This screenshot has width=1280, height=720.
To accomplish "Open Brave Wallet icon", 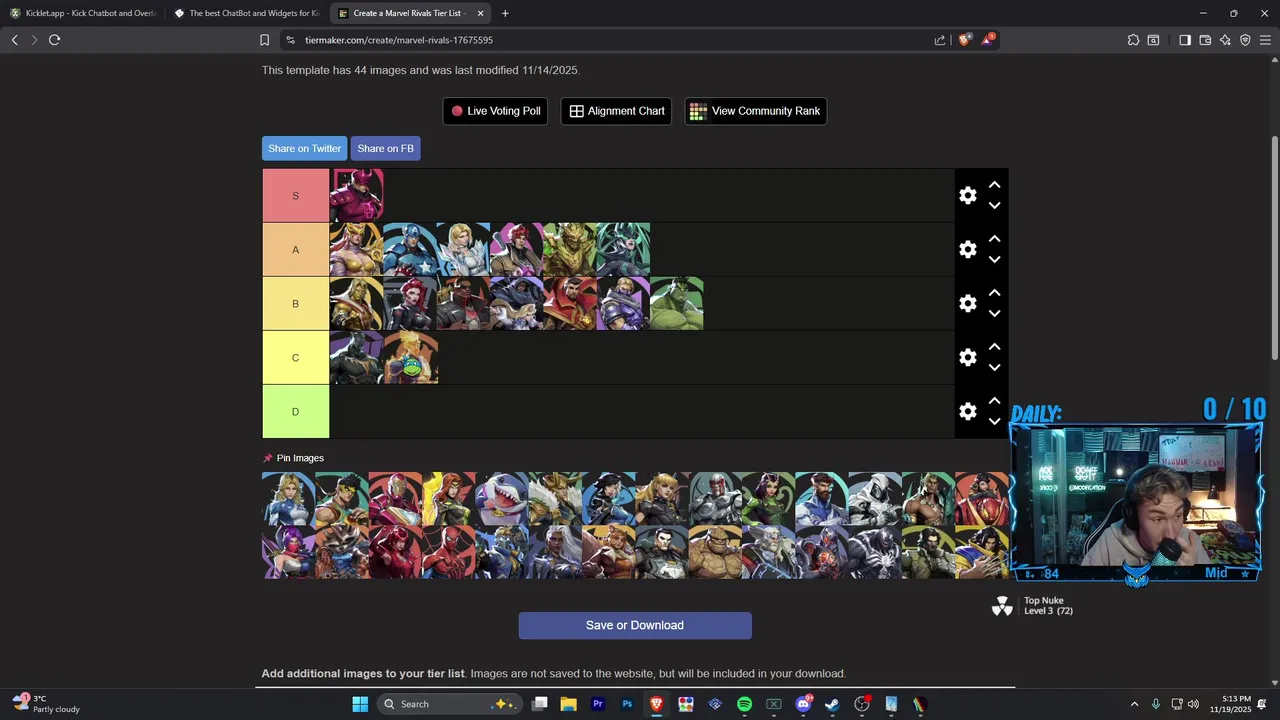I will (x=1205, y=40).
